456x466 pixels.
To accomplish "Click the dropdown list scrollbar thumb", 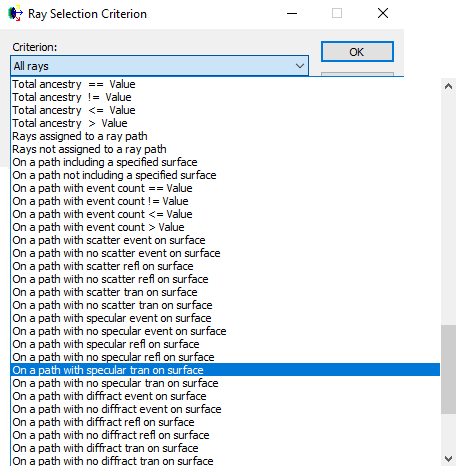I will pos(448,369).
